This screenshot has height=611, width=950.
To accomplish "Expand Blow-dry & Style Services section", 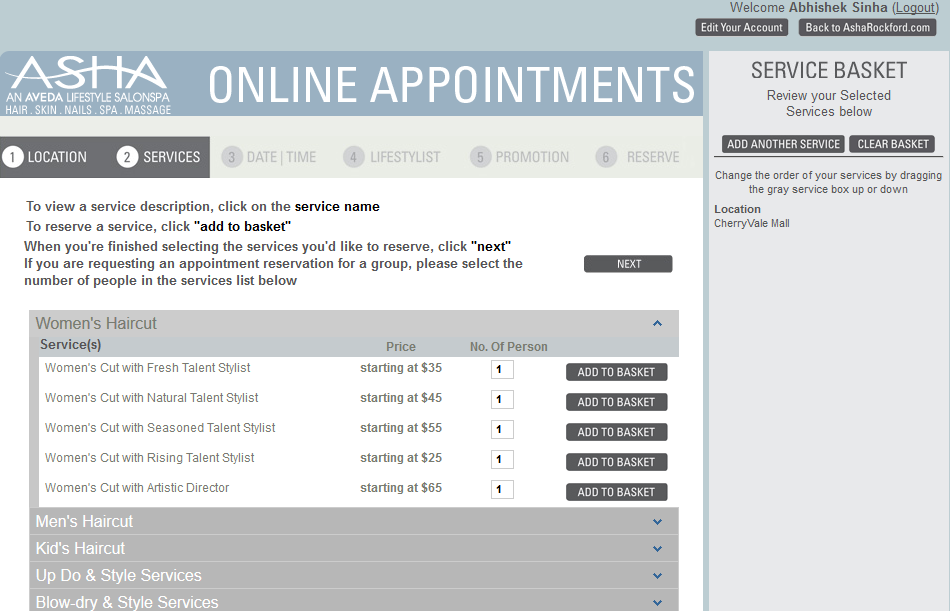I will tap(354, 602).
